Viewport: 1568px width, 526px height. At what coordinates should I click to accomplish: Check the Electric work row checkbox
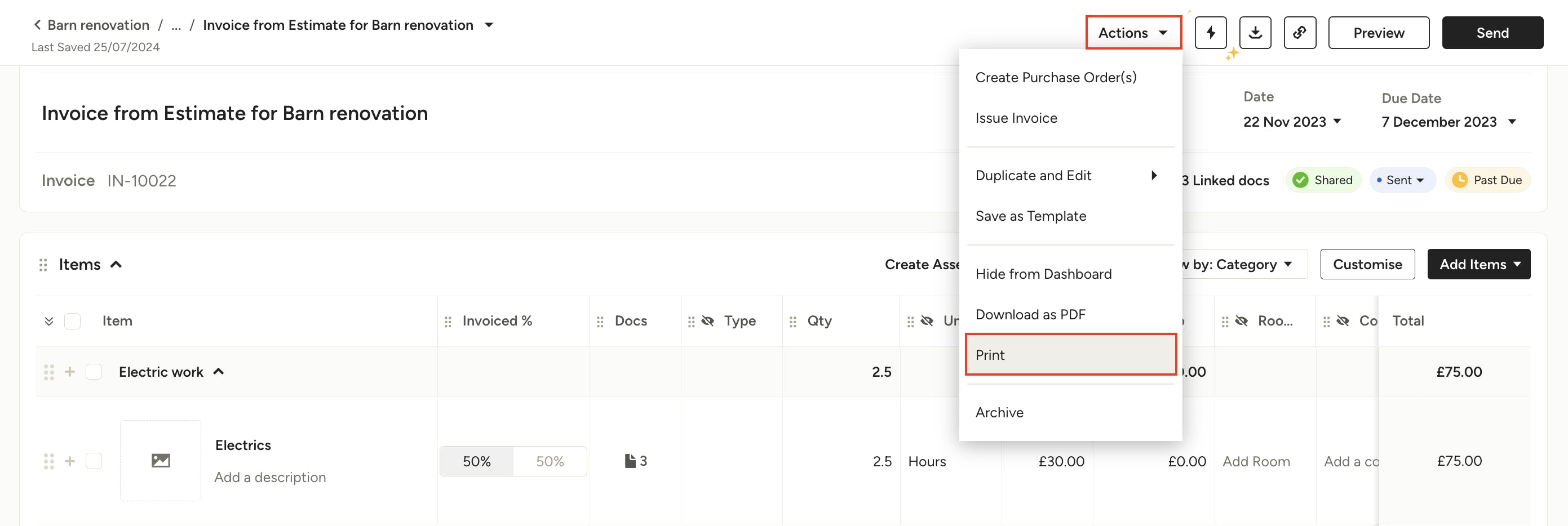coord(94,372)
